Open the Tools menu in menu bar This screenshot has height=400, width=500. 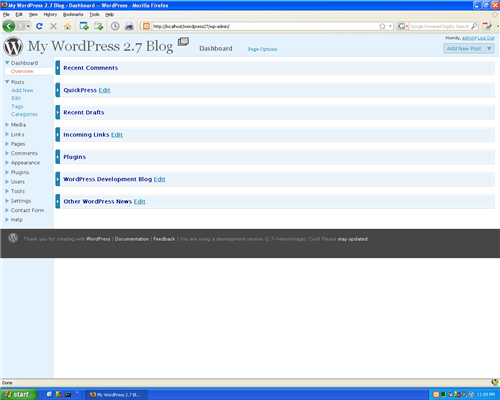tap(94, 14)
